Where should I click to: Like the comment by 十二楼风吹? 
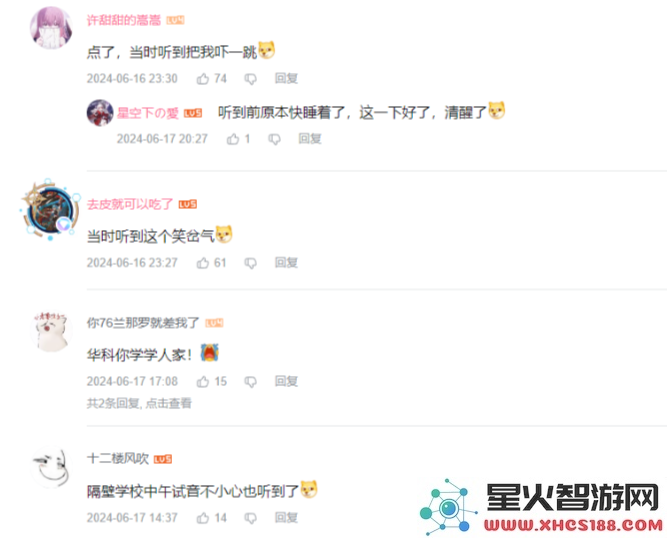point(203,518)
